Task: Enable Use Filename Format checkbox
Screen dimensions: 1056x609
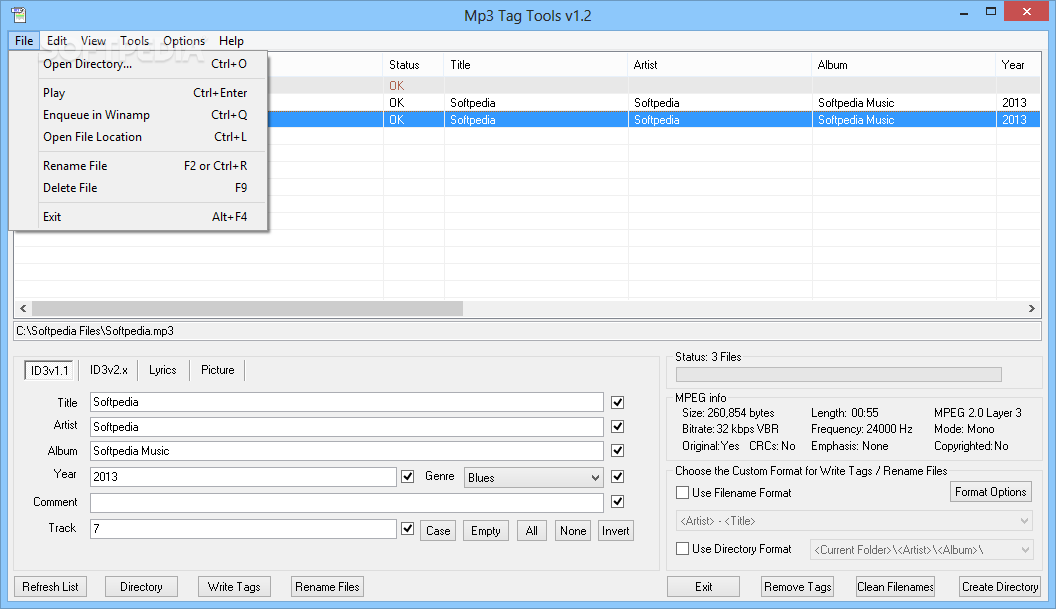Action: [x=682, y=492]
